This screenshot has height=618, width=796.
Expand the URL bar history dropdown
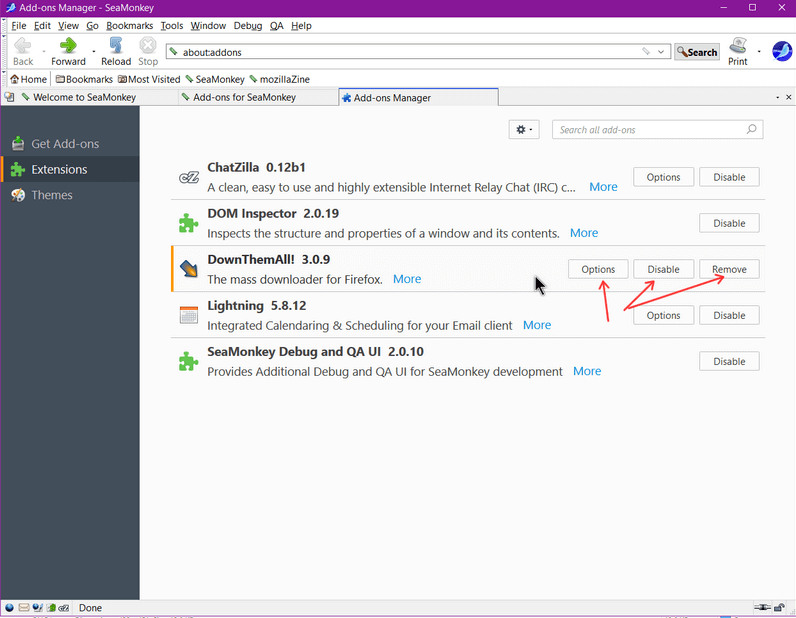pos(661,52)
